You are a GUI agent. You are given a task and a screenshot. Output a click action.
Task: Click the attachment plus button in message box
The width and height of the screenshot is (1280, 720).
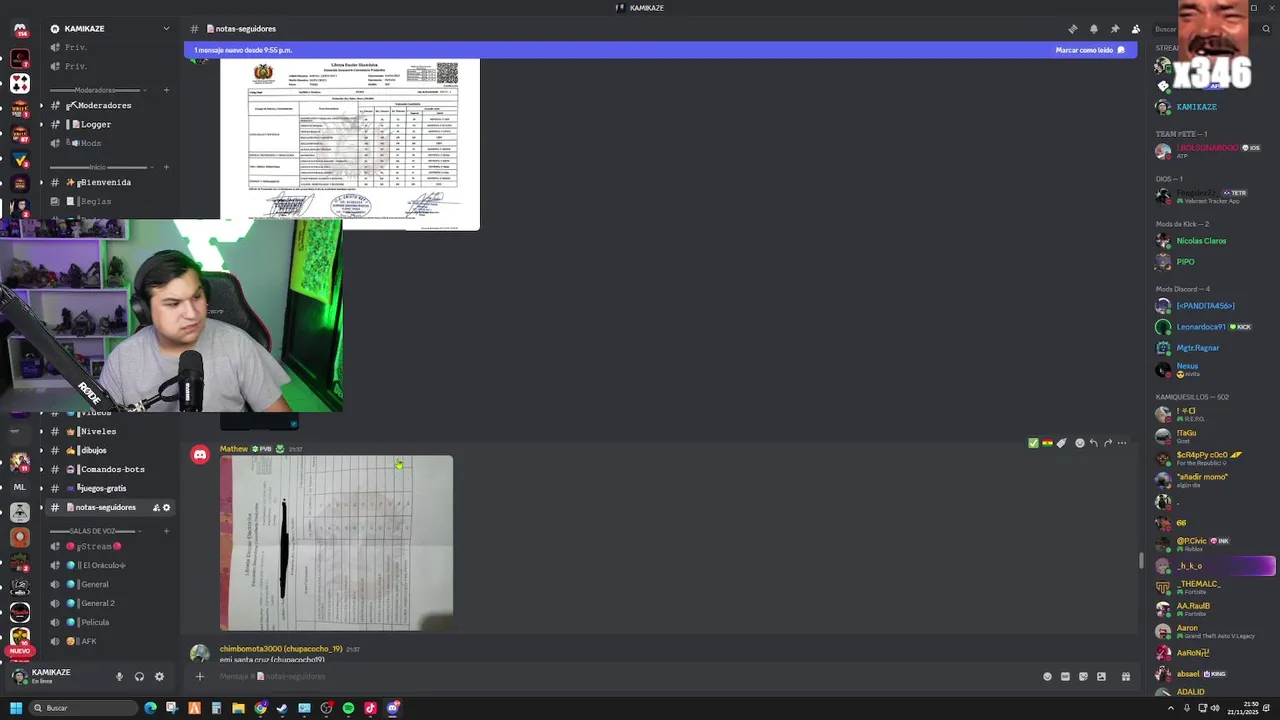(x=199, y=676)
